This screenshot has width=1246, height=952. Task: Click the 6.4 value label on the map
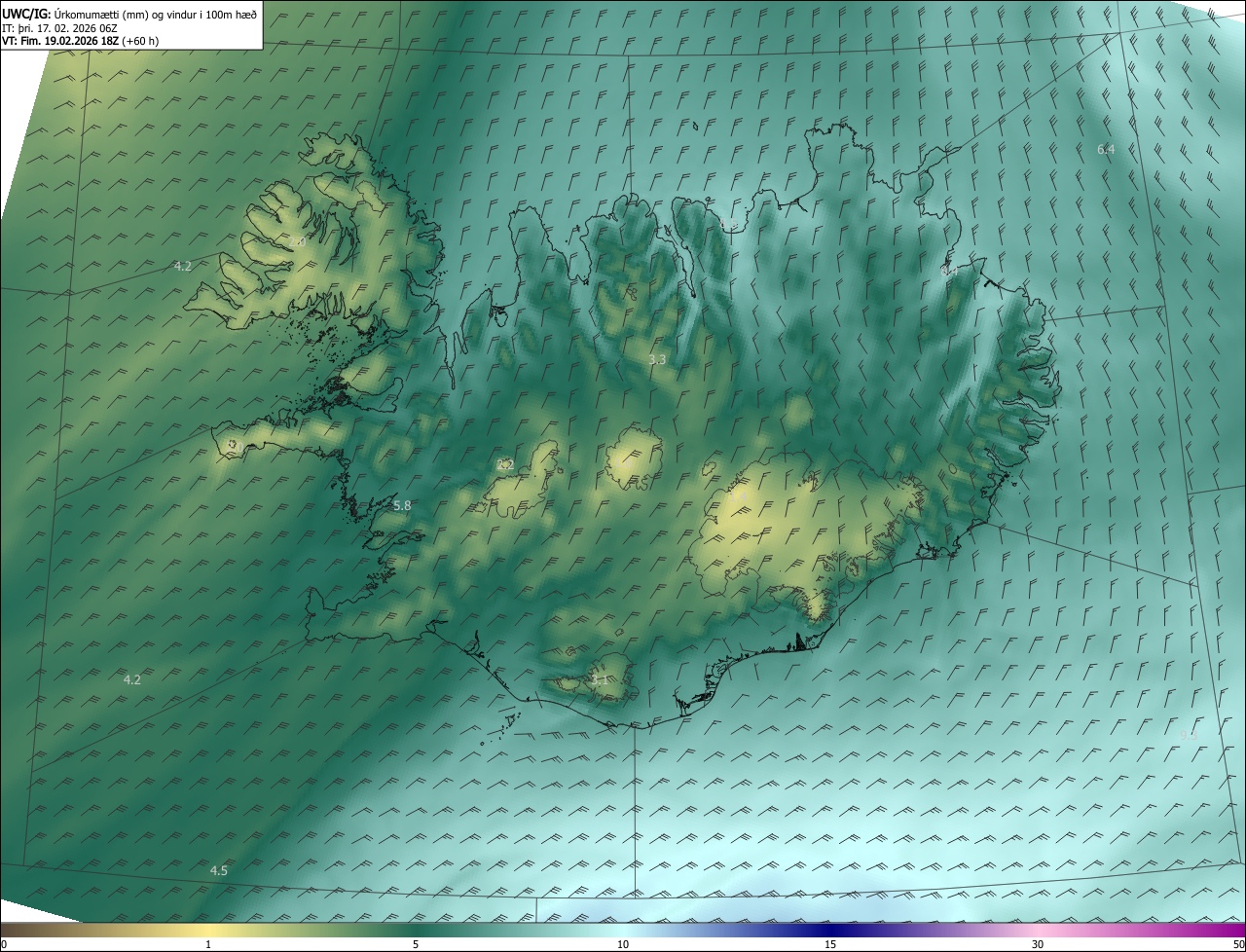pos(1106,149)
